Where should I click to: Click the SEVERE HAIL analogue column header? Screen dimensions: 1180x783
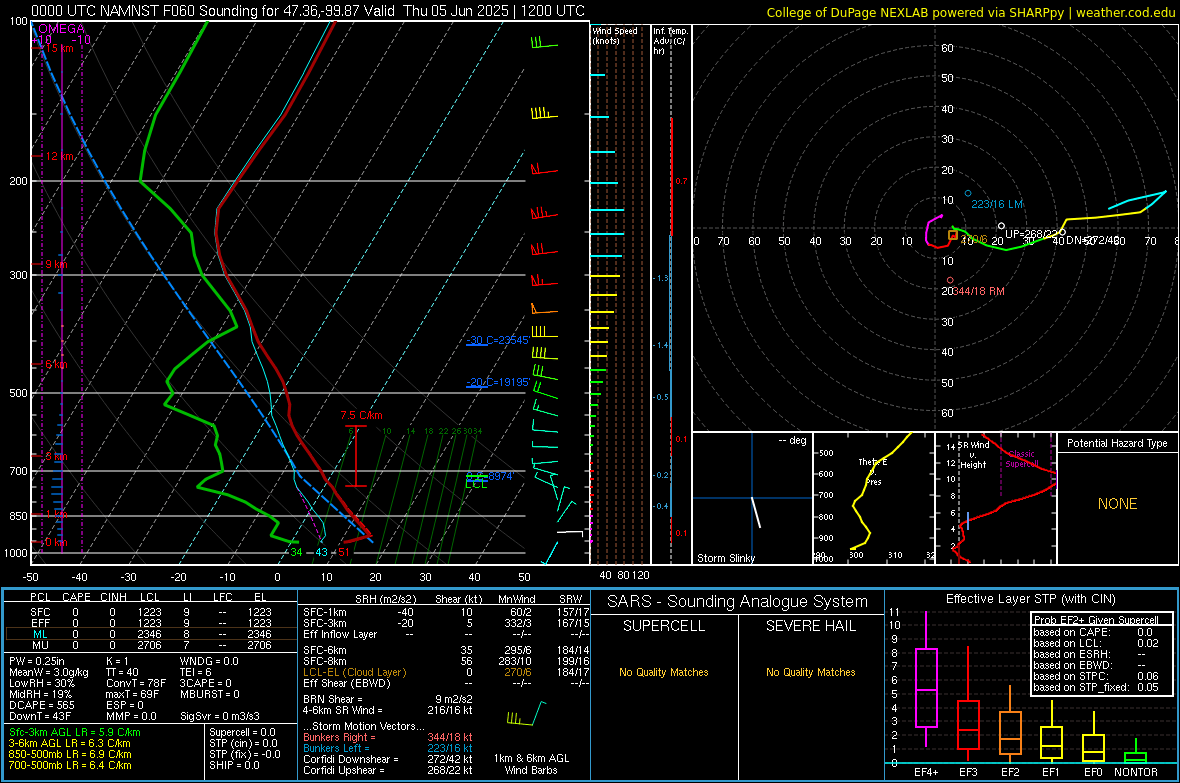(810, 626)
